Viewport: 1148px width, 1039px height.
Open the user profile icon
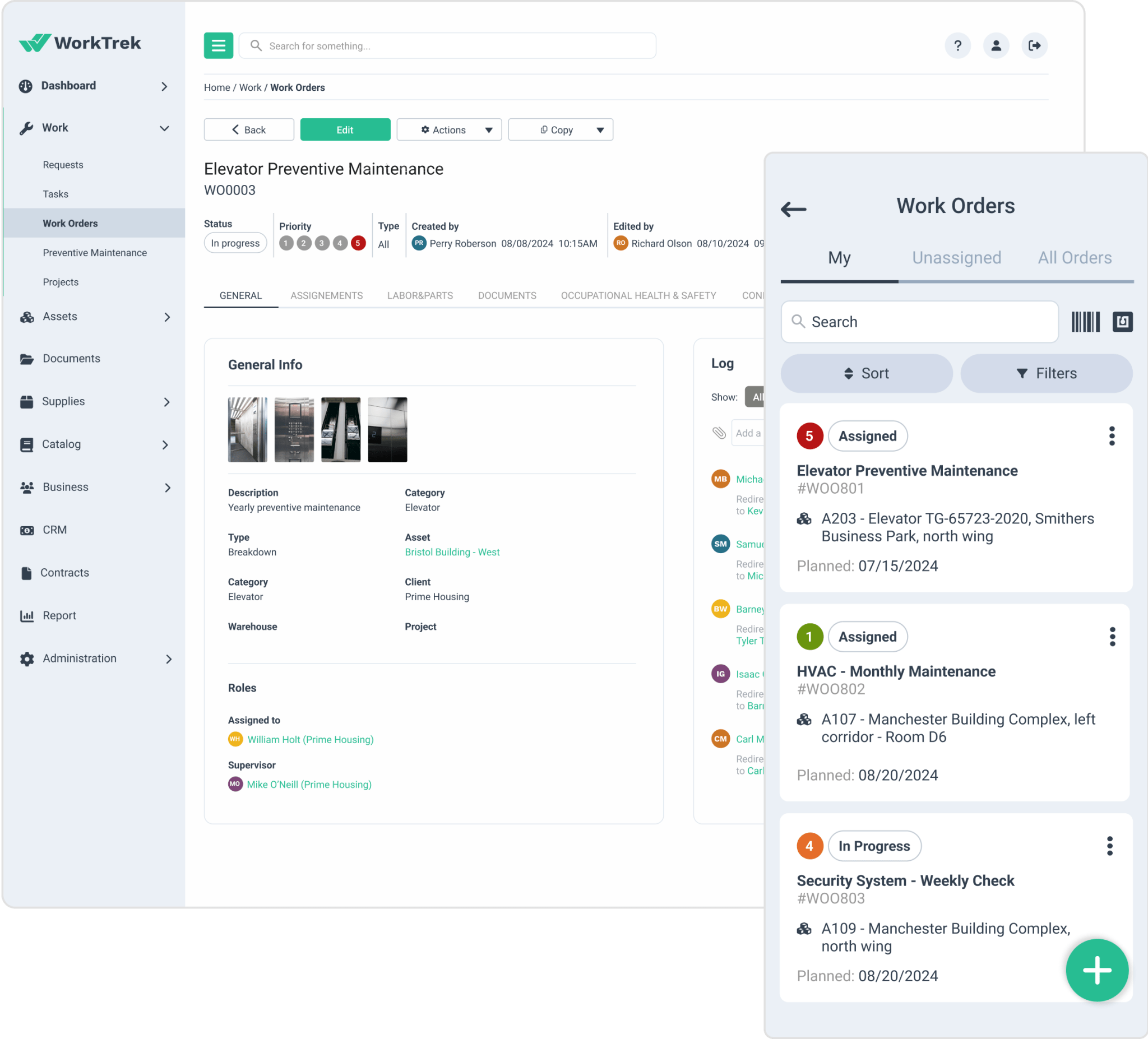point(996,45)
